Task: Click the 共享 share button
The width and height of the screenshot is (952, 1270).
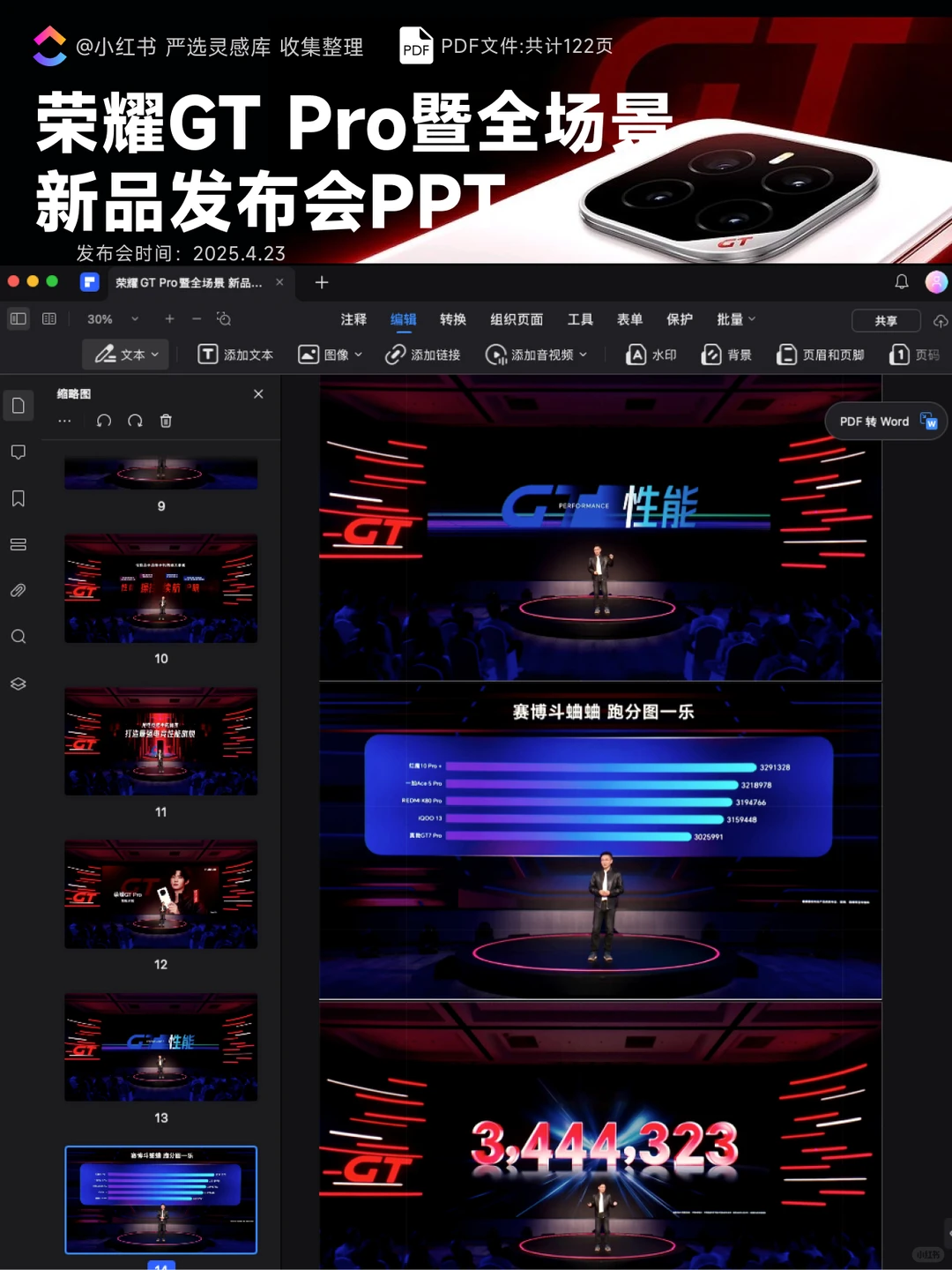Action: click(x=885, y=320)
